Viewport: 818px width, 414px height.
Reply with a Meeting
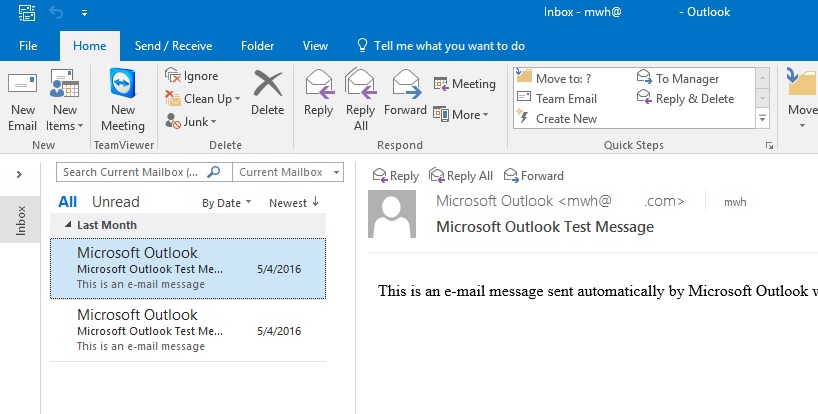[464, 83]
